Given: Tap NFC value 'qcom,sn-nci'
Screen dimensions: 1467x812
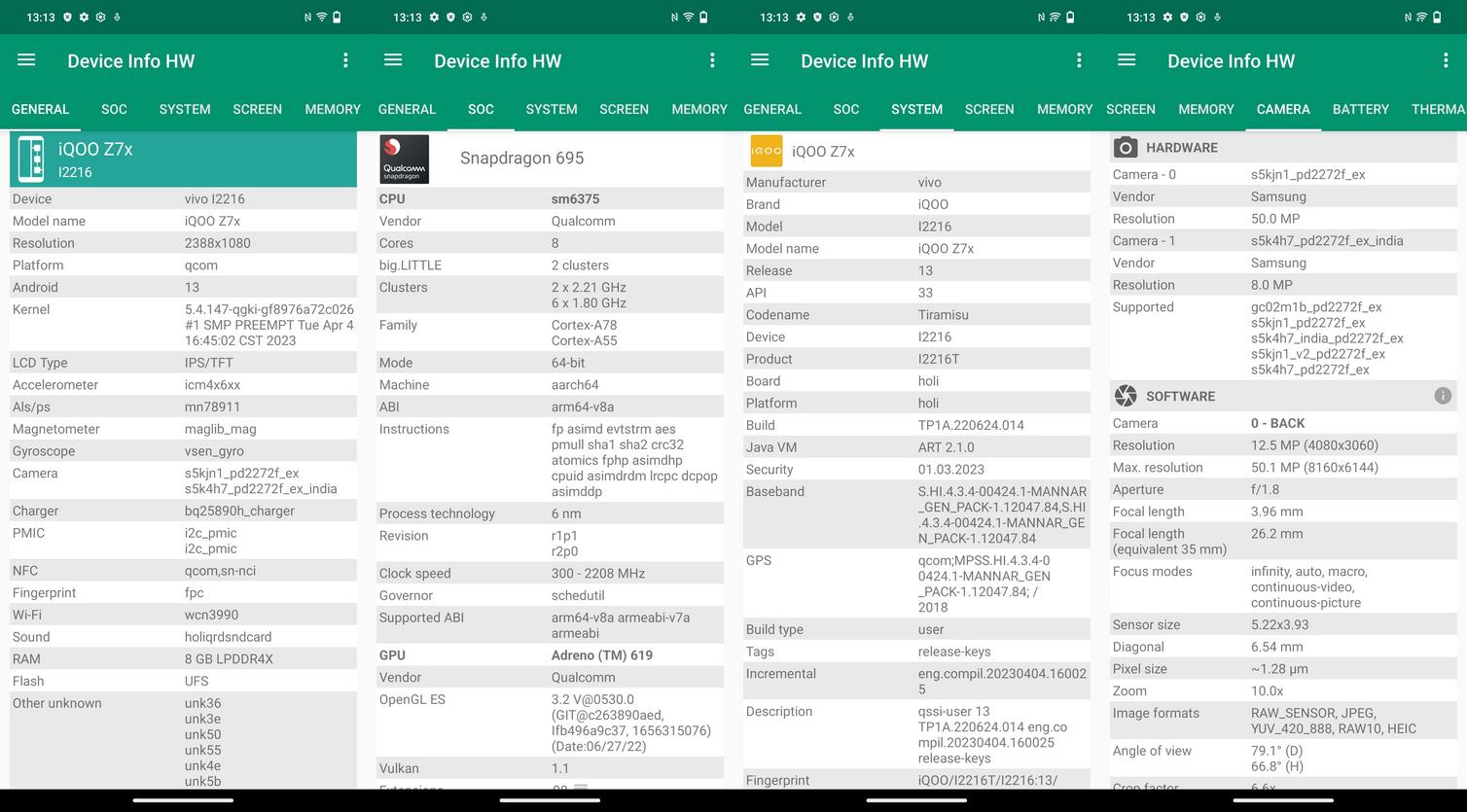Looking at the screenshot, I should 221,571.
